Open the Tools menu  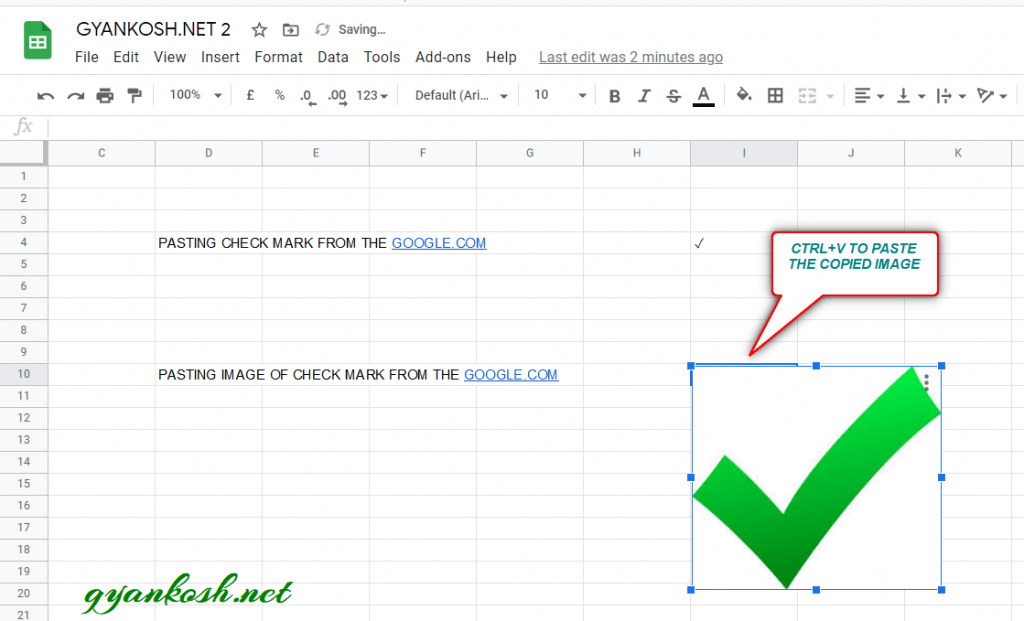click(381, 57)
